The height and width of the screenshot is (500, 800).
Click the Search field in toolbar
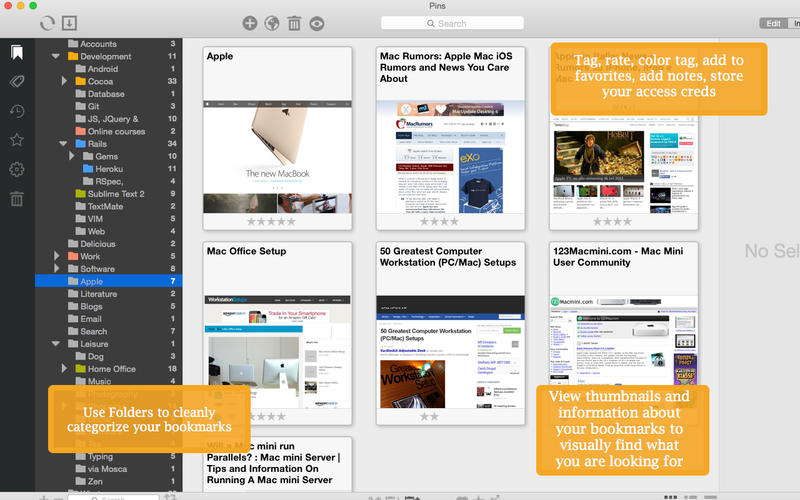click(x=452, y=23)
